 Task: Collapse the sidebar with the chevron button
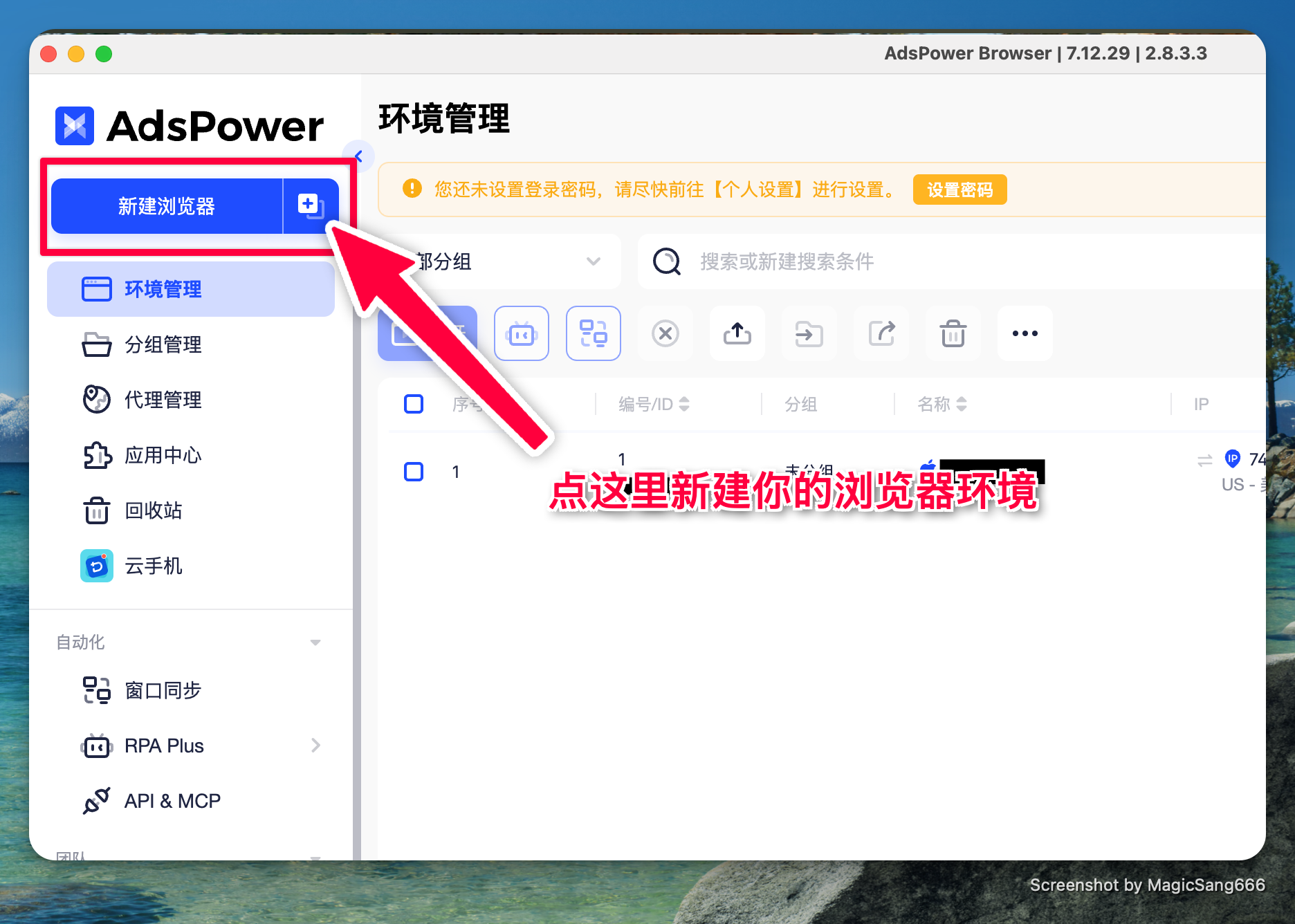tap(358, 157)
